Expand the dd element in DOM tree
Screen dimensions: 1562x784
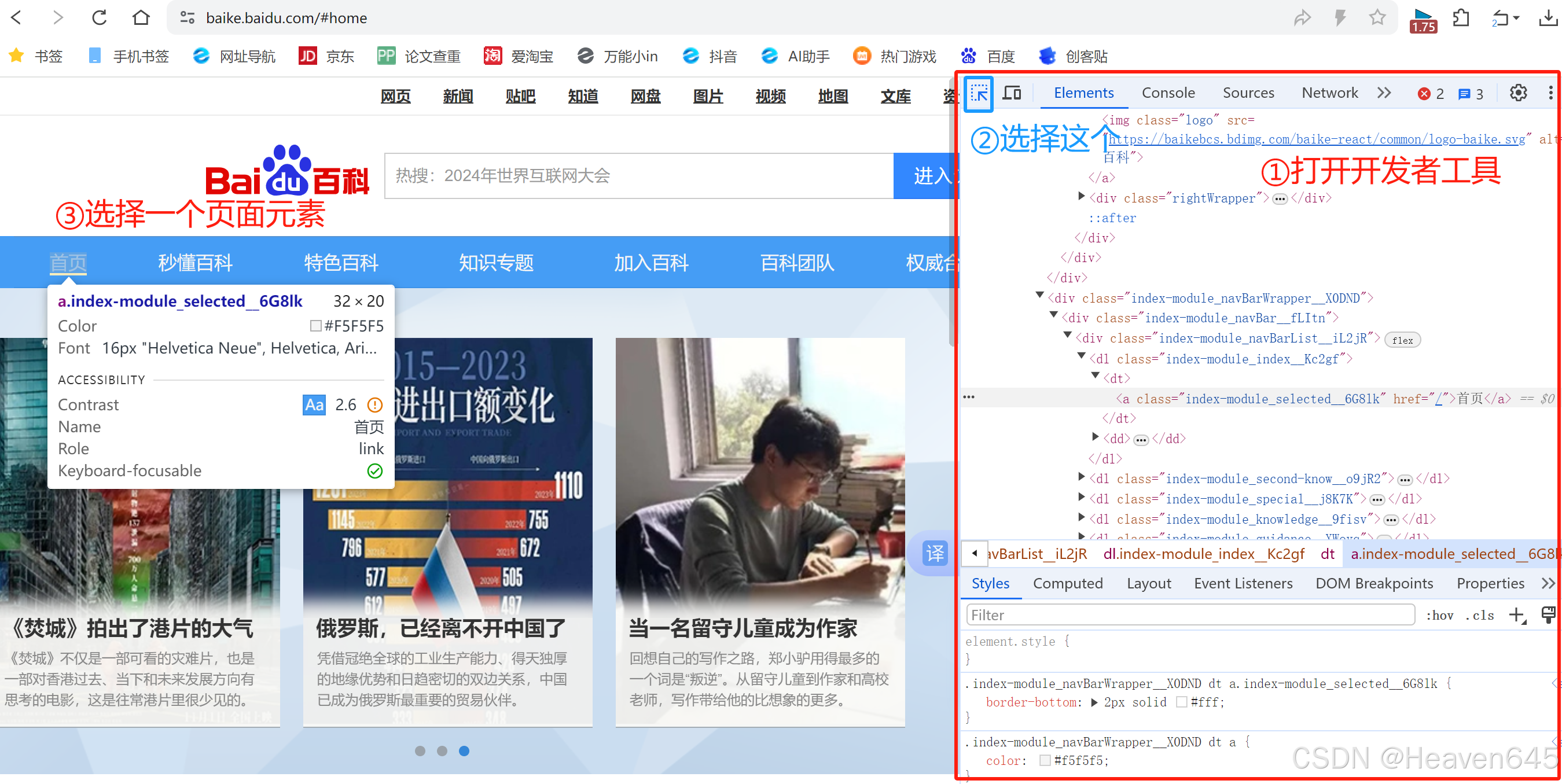(1095, 438)
